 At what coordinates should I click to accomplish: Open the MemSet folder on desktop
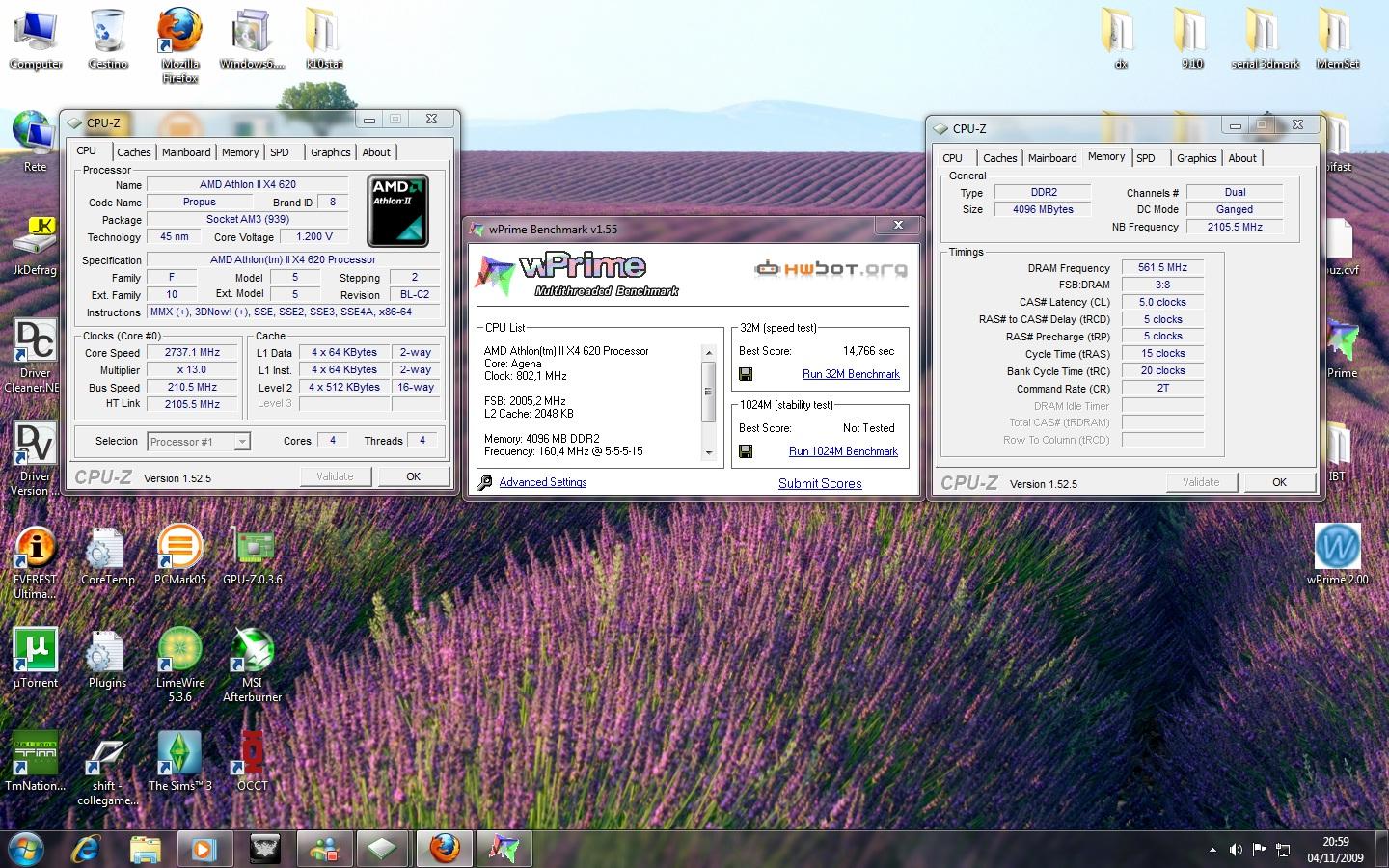pyautogui.click(x=1338, y=39)
